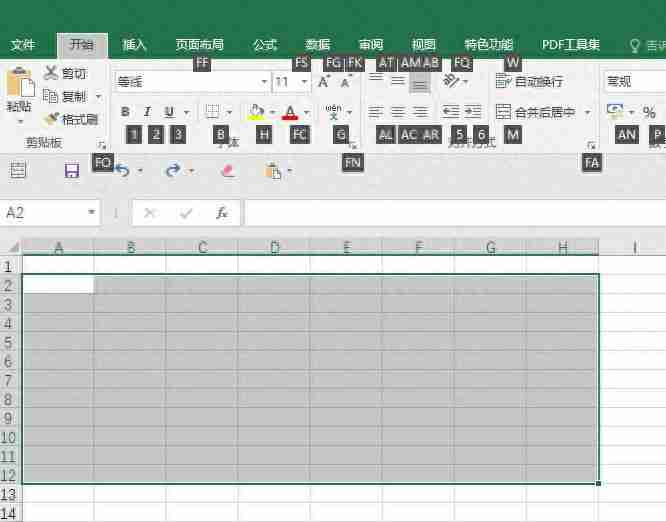Click the Undo arrow icon
This screenshot has height=522, width=666.
(122, 171)
